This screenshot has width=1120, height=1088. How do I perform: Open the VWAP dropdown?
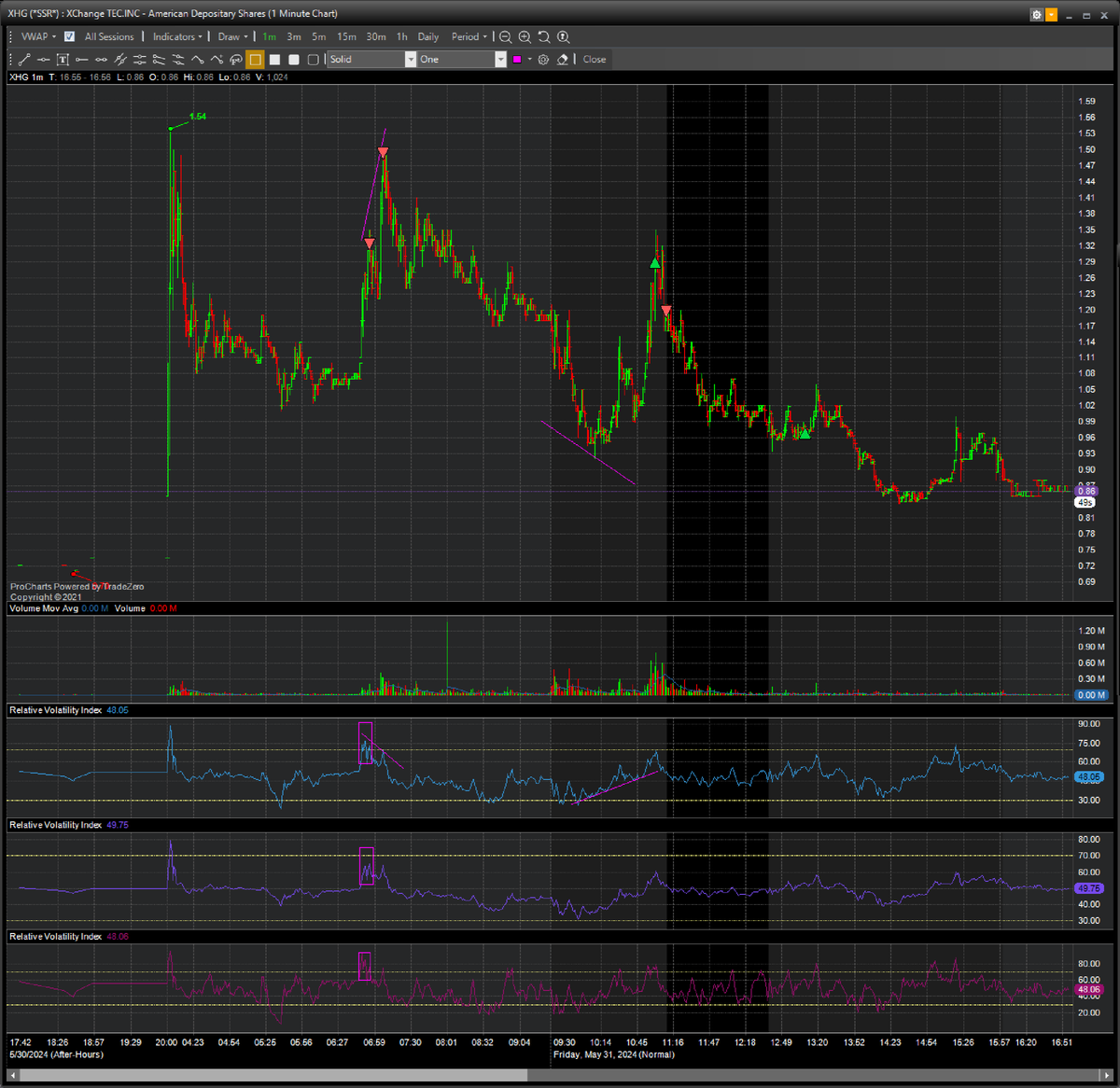(x=38, y=36)
